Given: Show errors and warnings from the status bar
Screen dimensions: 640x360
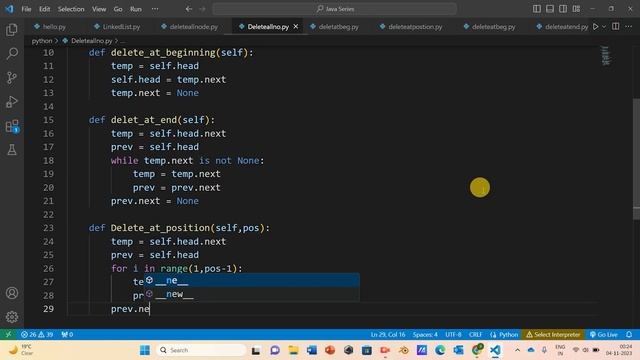Looking at the screenshot, I should (37, 334).
